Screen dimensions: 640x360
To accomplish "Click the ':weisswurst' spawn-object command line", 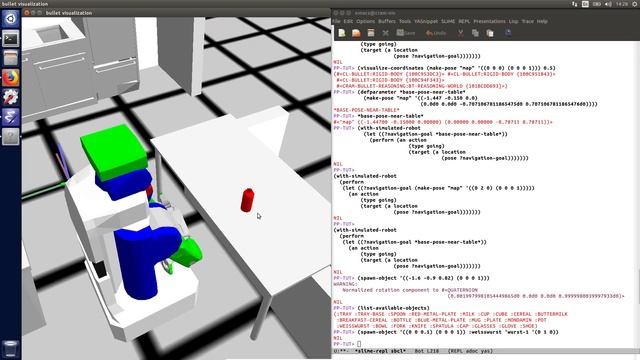I will pyautogui.click(x=458, y=332).
